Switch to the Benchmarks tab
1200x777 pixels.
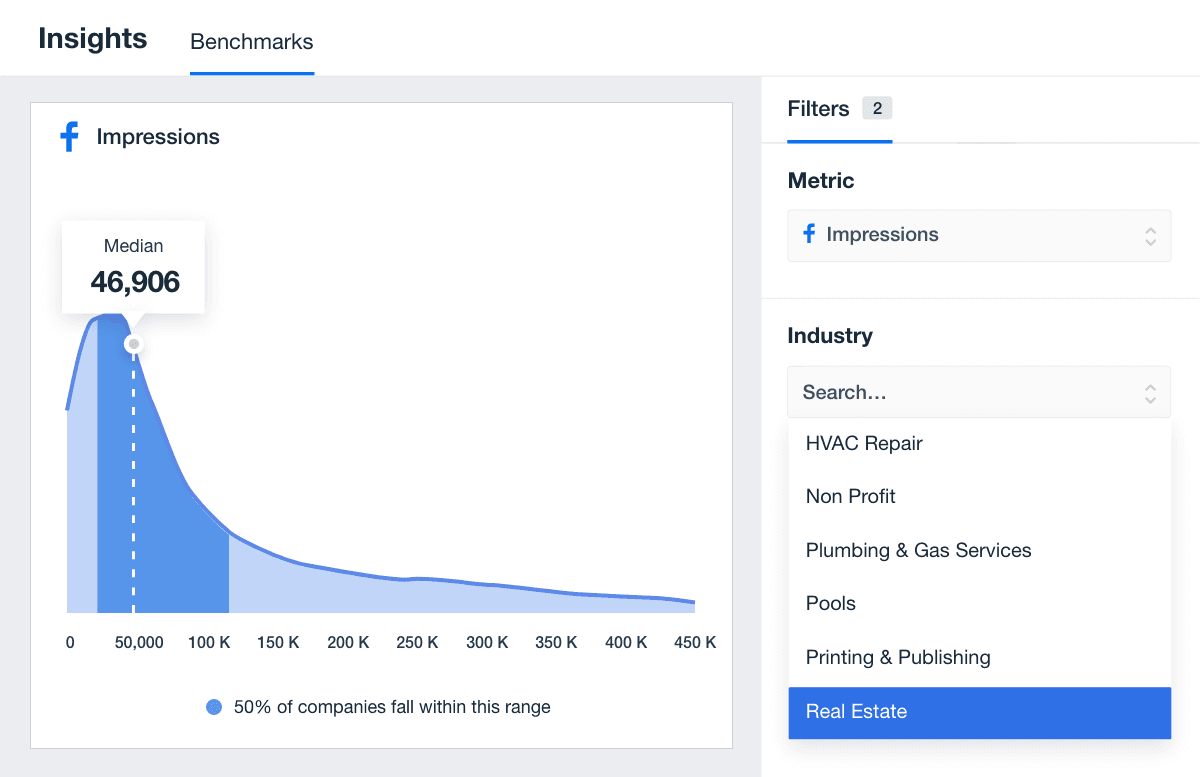(x=252, y=42)
